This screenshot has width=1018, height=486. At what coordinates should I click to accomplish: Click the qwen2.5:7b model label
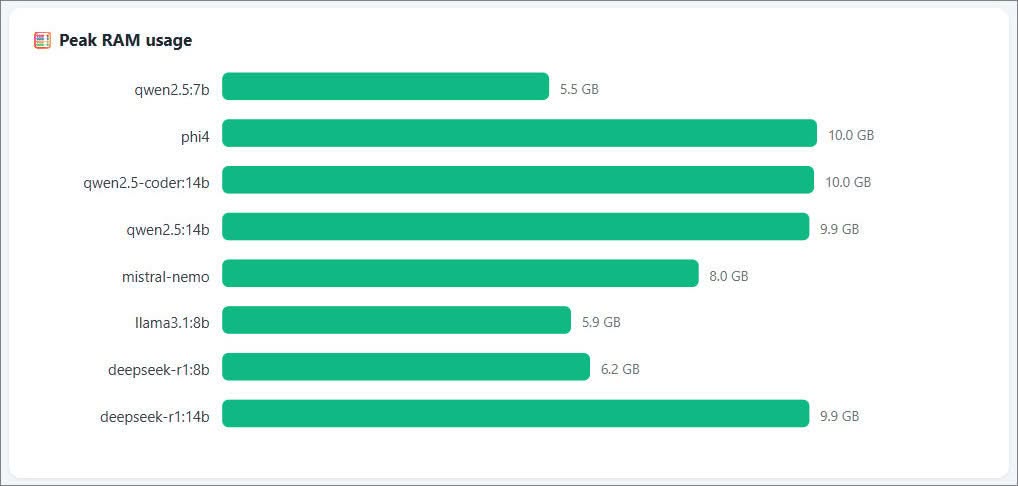pos(172,90)
